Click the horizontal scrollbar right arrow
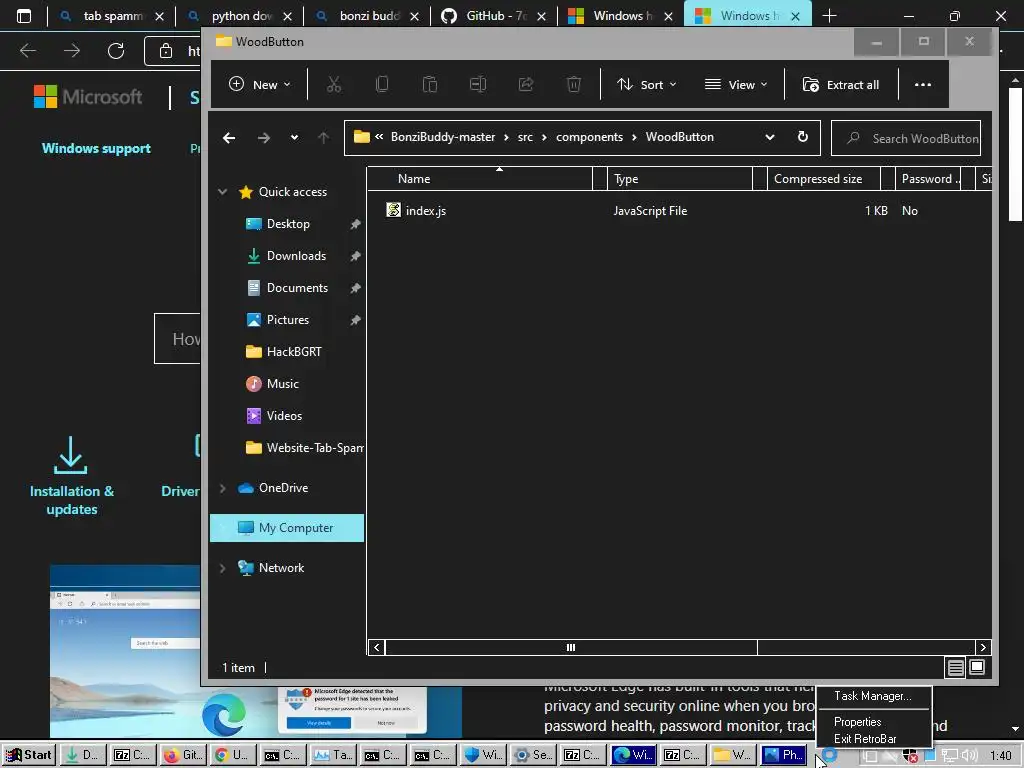1024x768 pixels. tap(983, 647)
